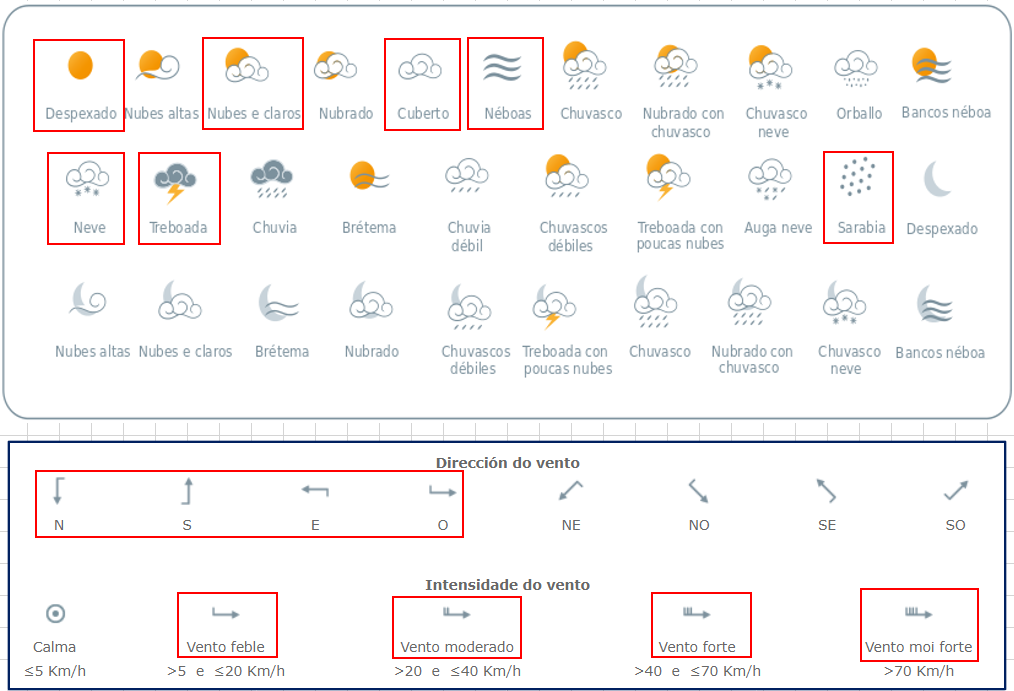Click the sunny Despexado sun icon

click(x=80, y=66)
